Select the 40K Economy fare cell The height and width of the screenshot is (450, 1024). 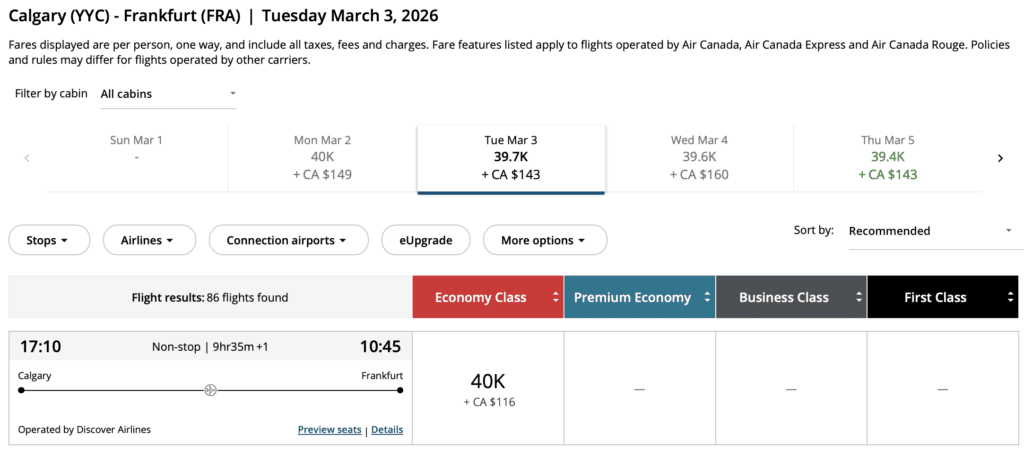pos(488,389)
